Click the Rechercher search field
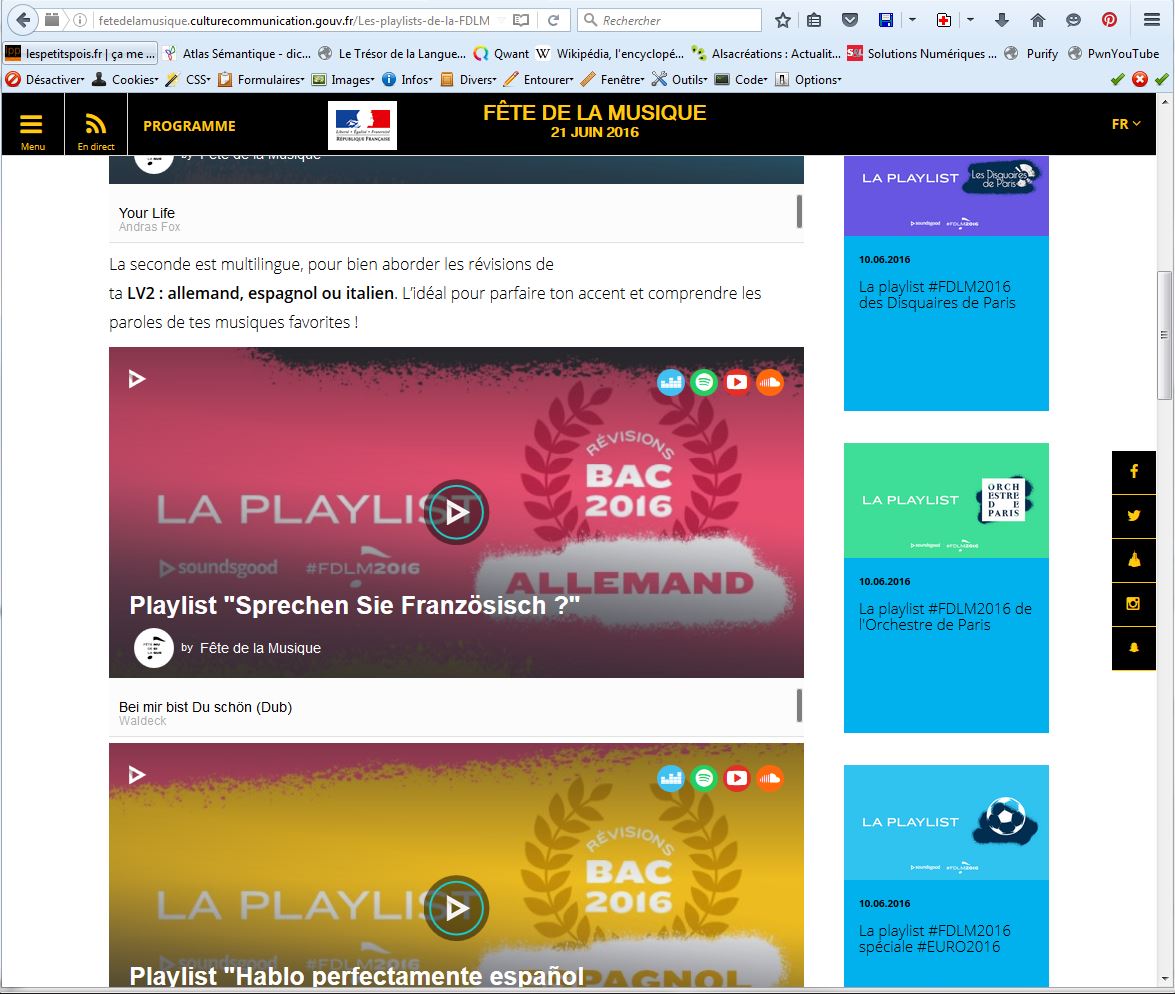Screen dimensions: 1175x994 coord(669,20)
